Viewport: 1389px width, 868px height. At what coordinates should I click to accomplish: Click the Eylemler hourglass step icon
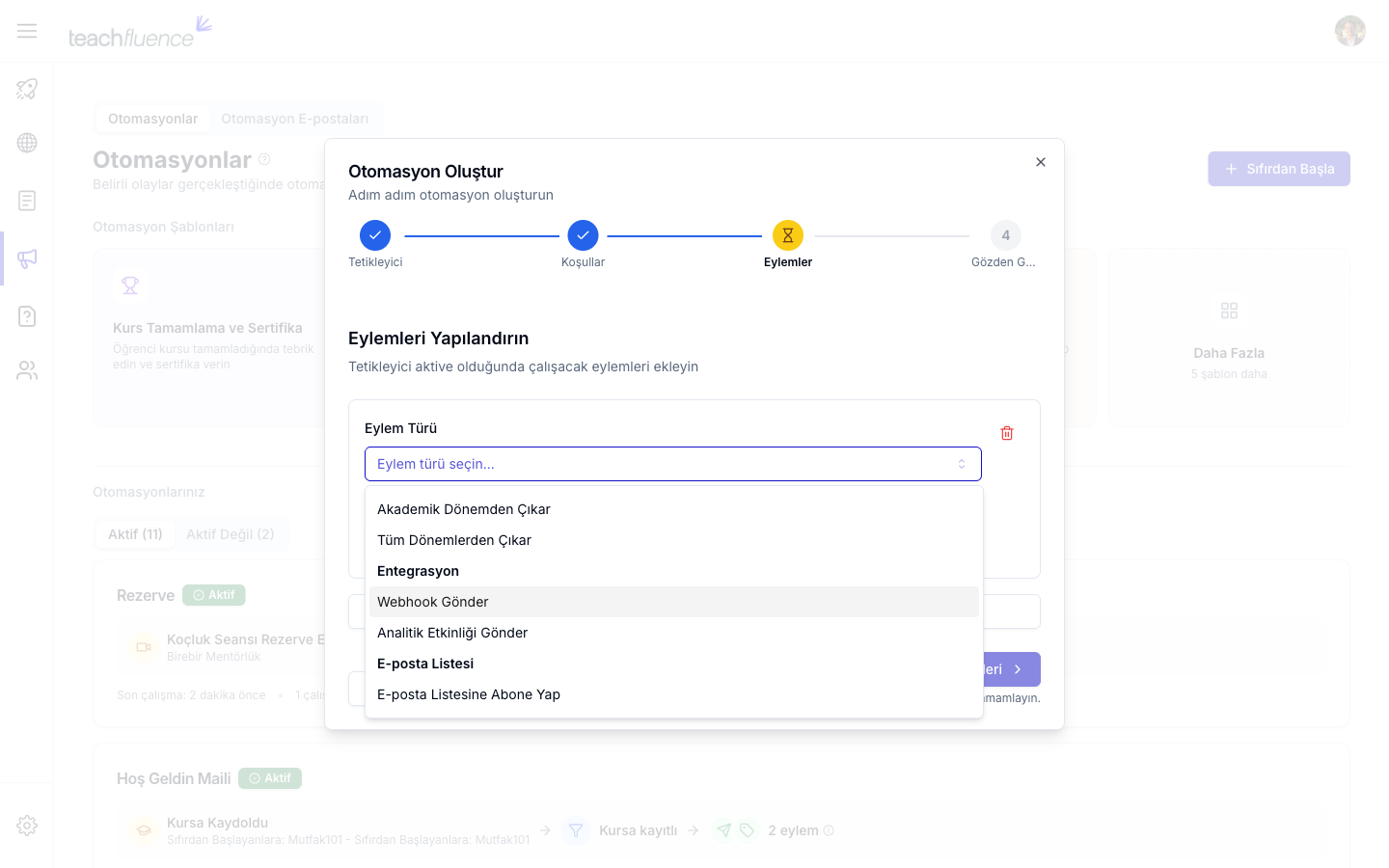[x=788, y=235]
